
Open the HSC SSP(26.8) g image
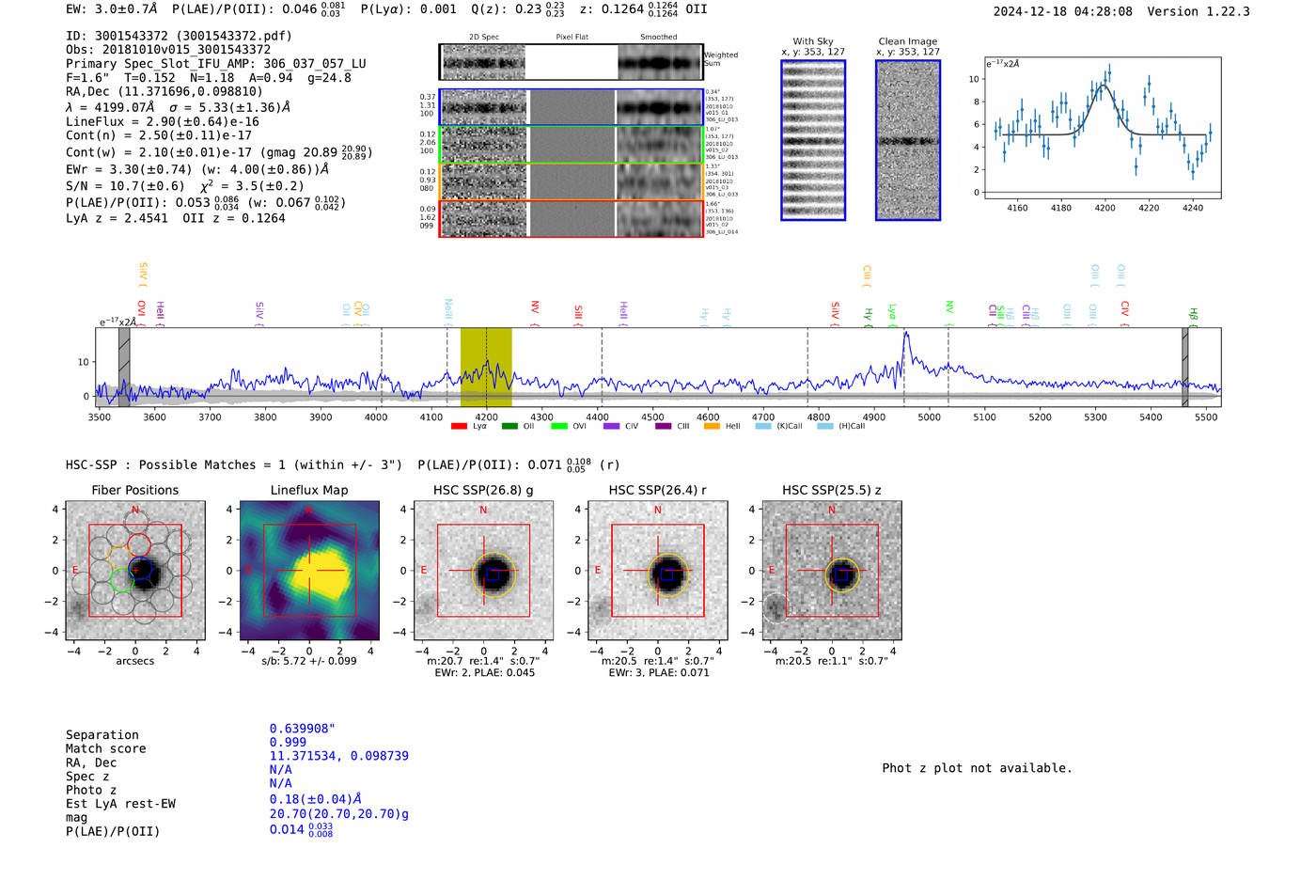[483, 571]
